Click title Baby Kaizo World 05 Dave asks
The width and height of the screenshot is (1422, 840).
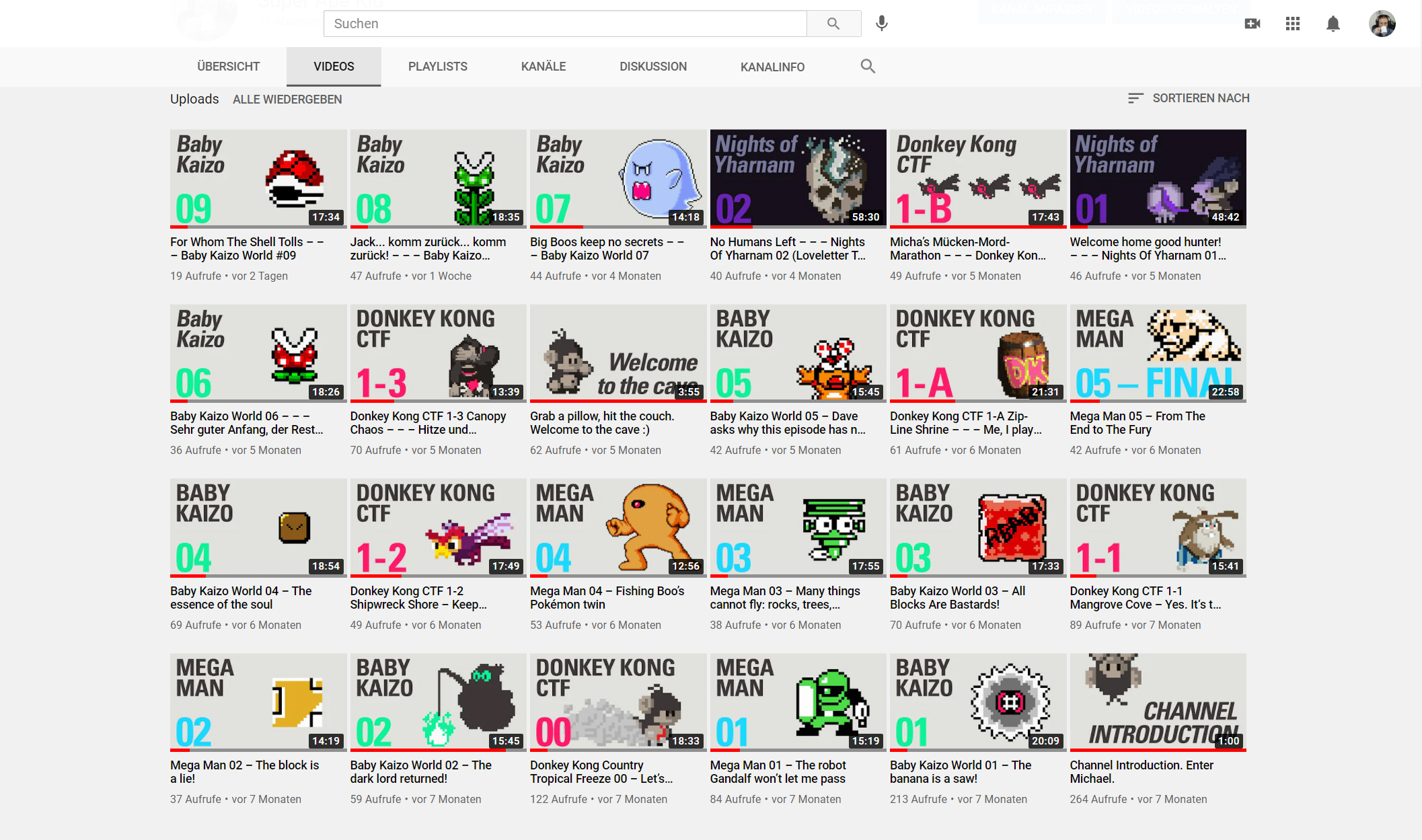point(788,423)
